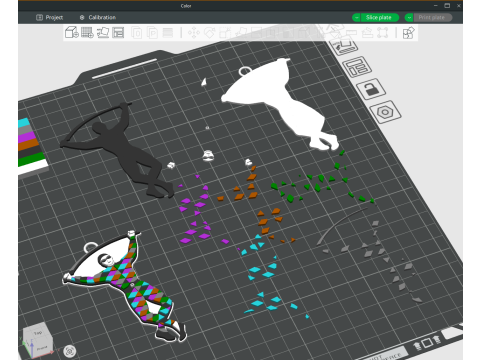Open Assembly view icon at toolbar's right end

408,33
